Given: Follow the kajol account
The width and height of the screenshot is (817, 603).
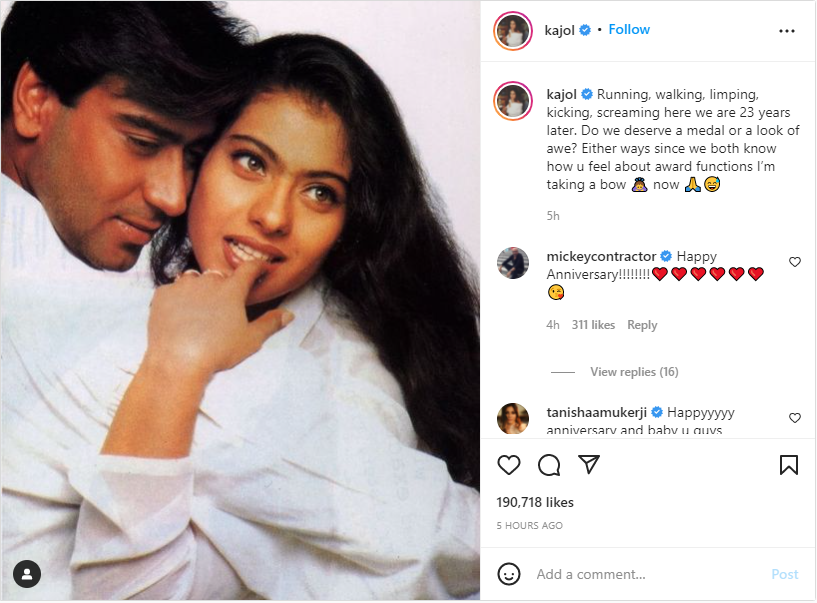Looking at the screenshot, I should pyautogui.click(x=629, y=30).
